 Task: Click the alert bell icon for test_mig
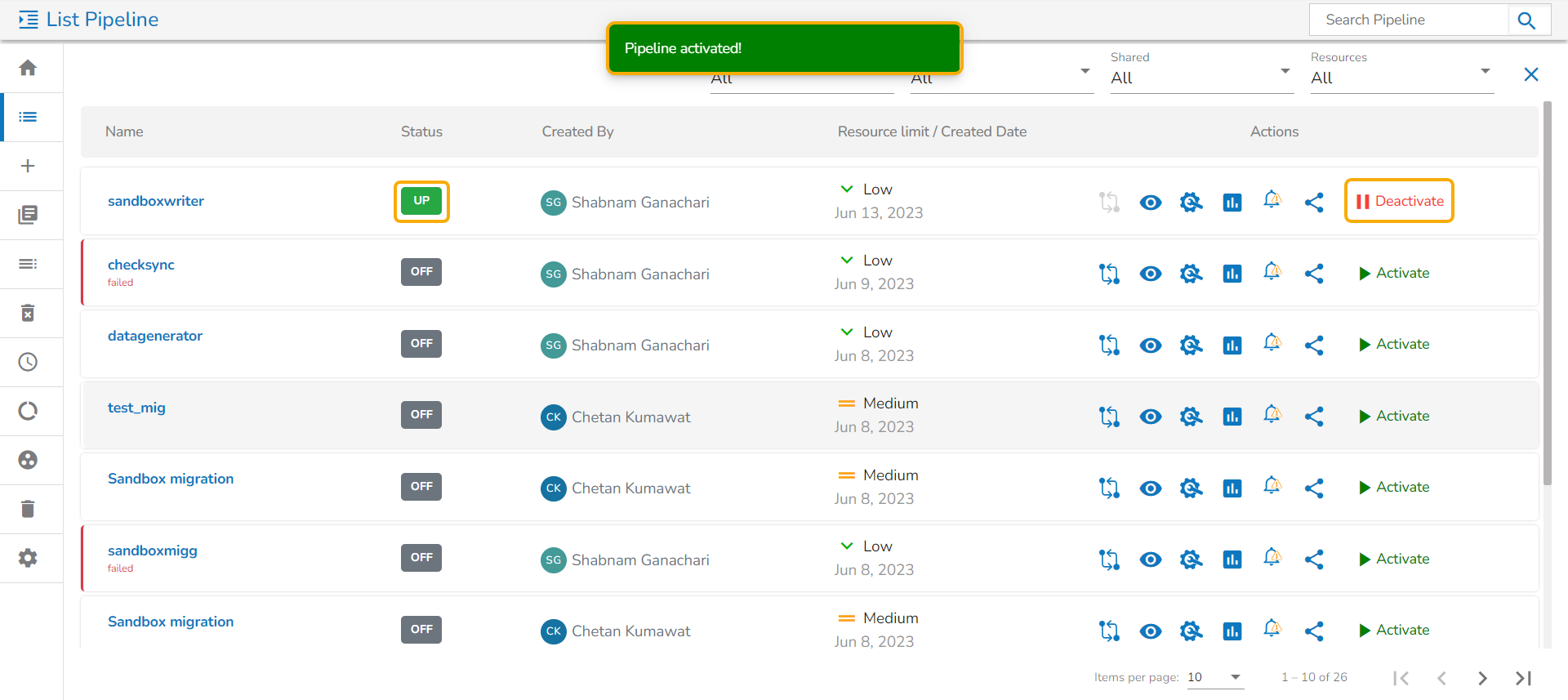point(1272,415)
